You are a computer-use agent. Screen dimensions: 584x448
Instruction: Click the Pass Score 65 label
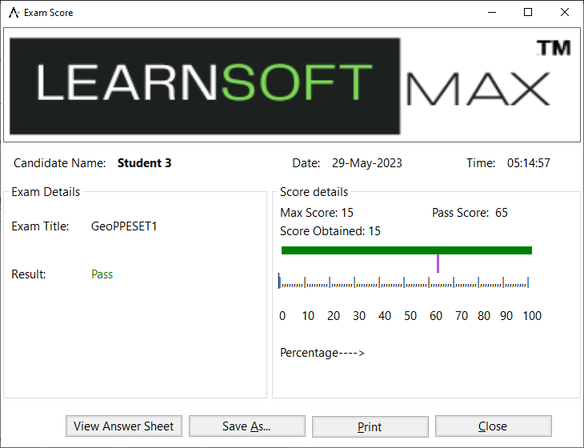point(470,213)
